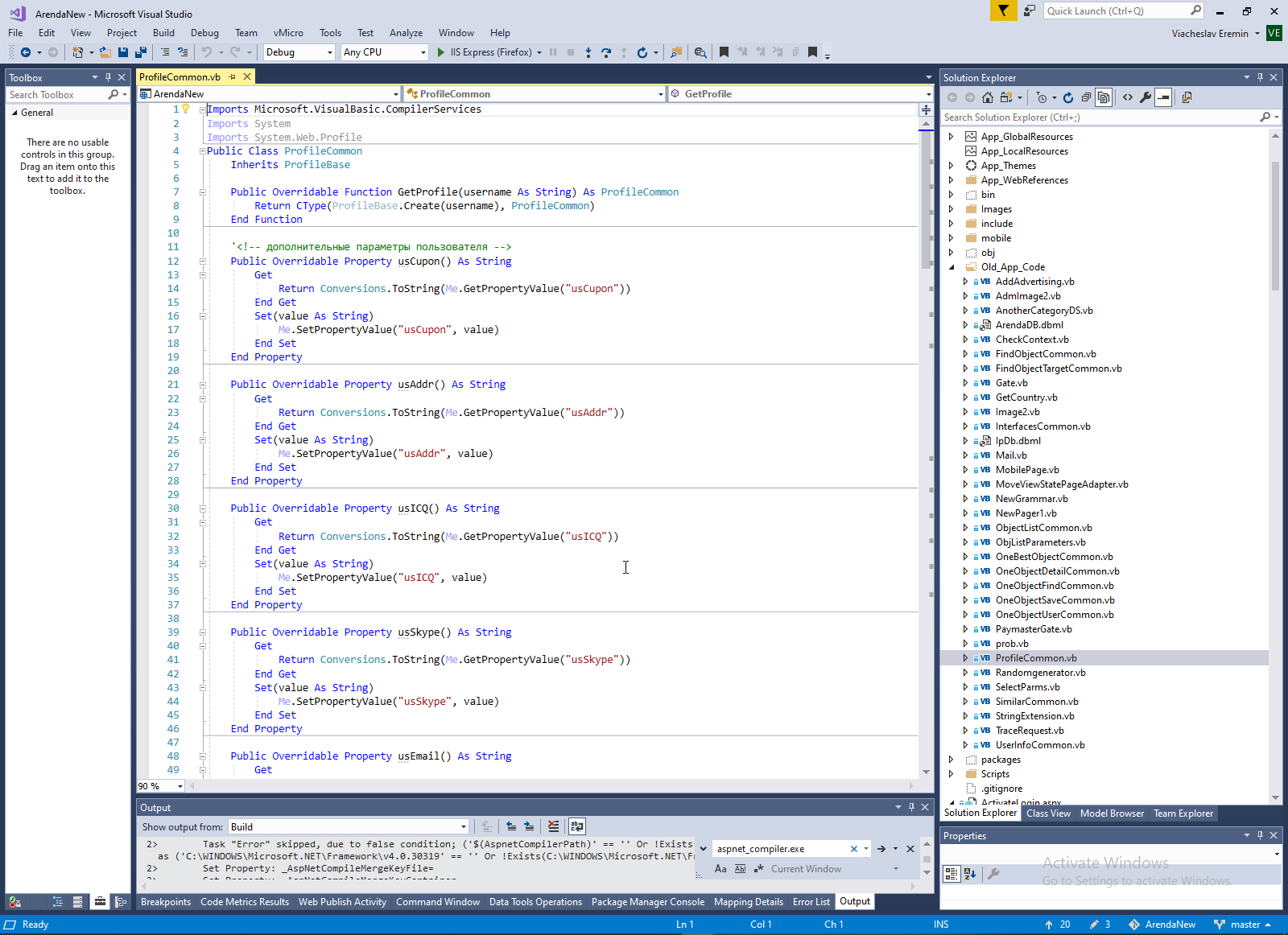Open the Build menu
Viewport: 1288px width, 935px height.
tap(163, 33)
